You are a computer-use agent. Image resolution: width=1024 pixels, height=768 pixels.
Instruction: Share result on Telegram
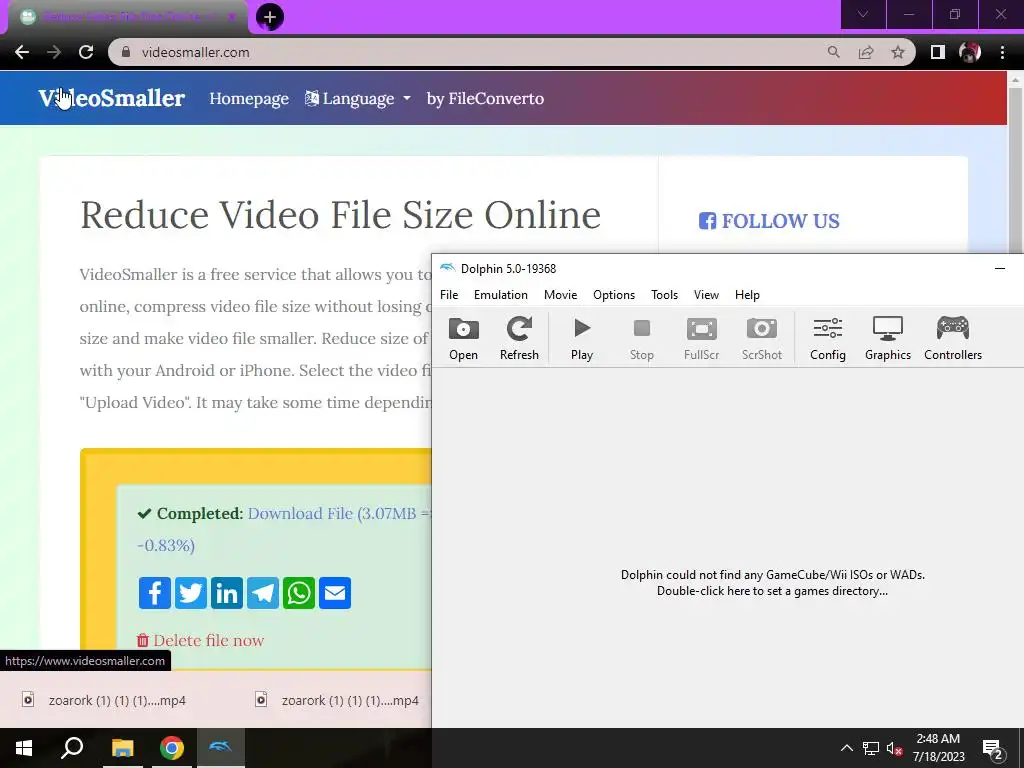click(263, 593)
